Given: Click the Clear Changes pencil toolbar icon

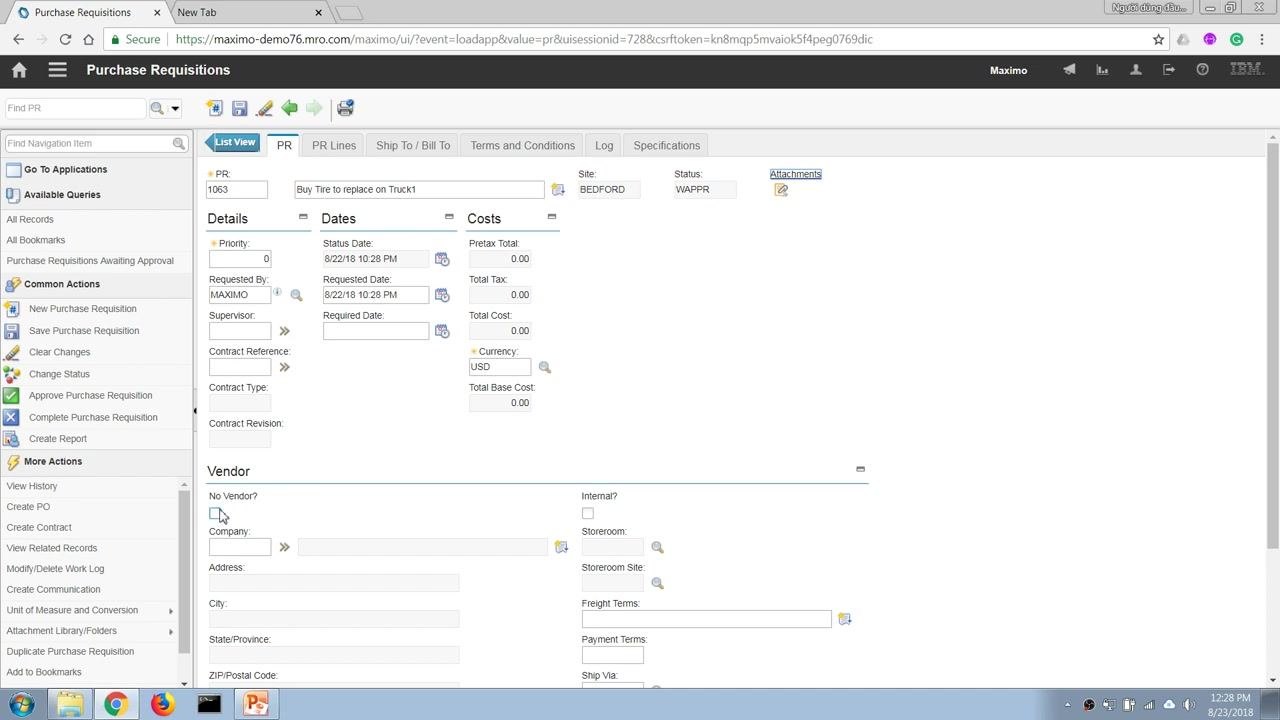Looking at the screenshot, I should (264, 108).
